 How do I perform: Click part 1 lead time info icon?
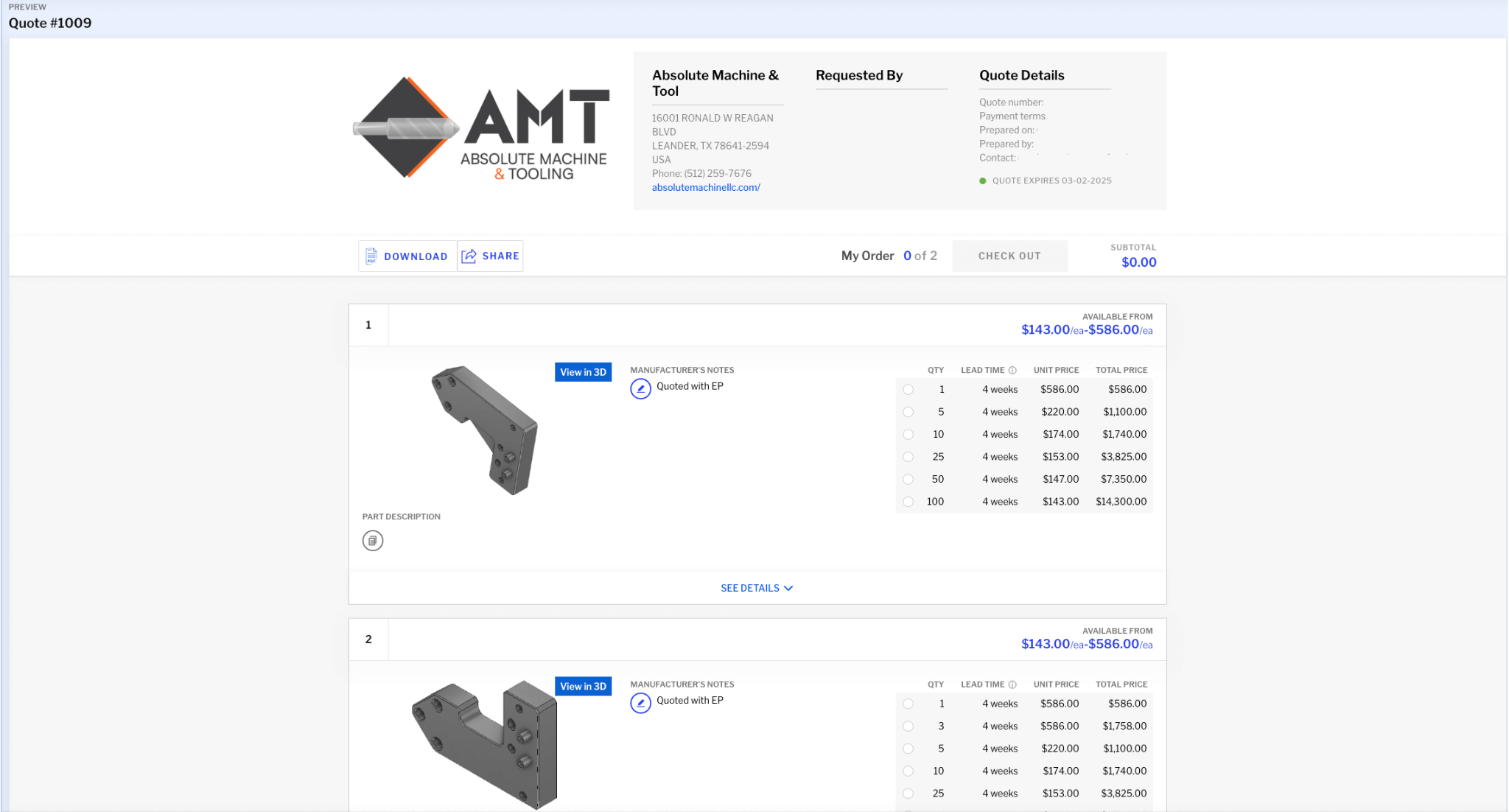1012,371
